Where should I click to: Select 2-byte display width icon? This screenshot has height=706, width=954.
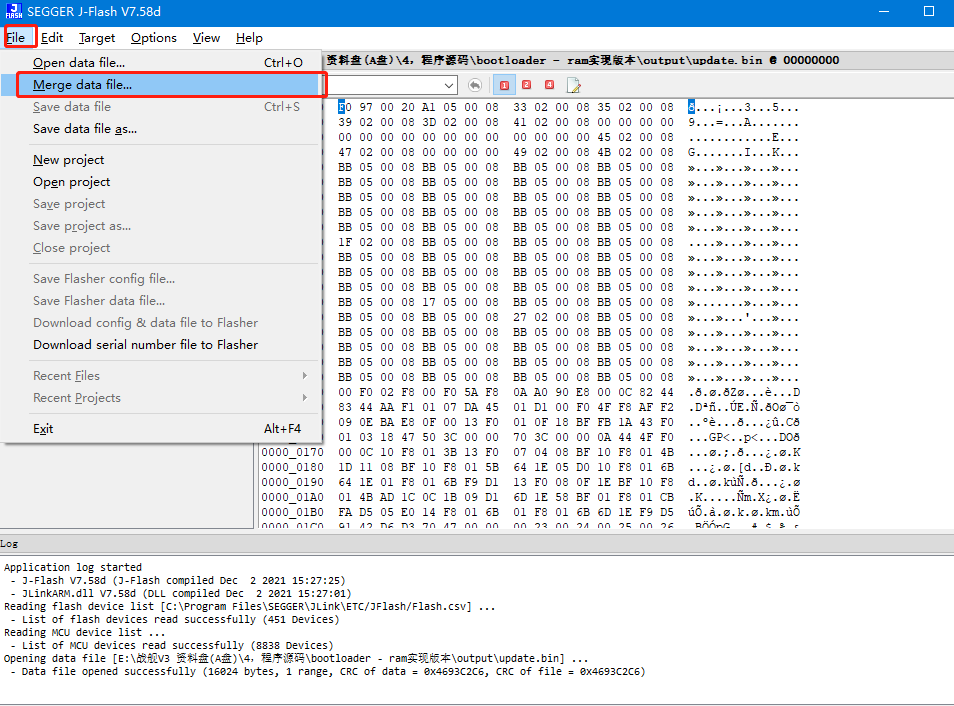coord(527,85)
